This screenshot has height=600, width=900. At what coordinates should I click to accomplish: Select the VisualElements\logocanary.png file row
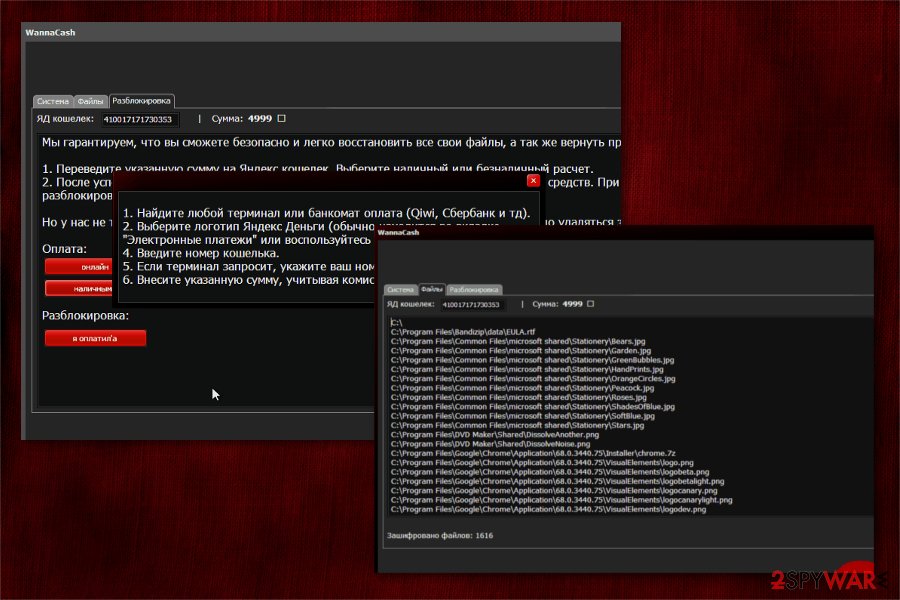coord(554,490)
